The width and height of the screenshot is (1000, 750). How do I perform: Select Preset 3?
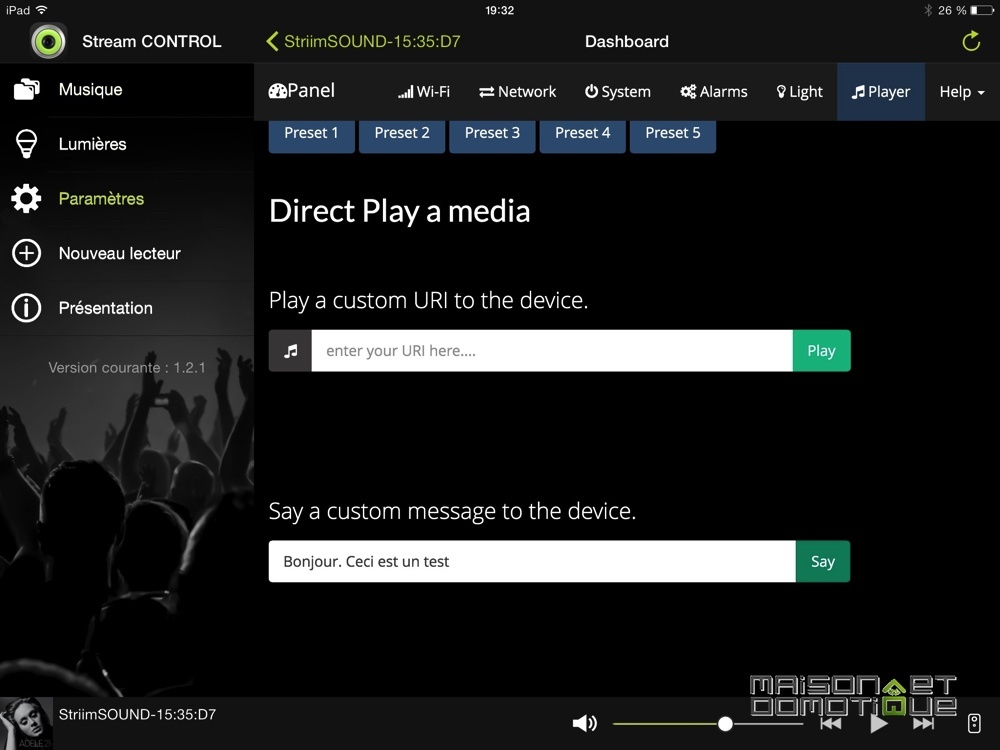click(492, 134)
